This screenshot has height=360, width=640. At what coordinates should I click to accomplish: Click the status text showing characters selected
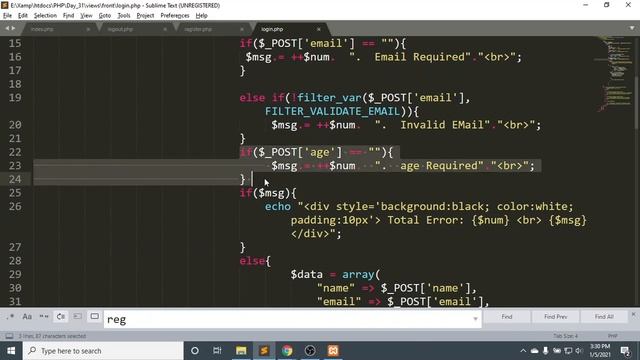coord(52,336)
